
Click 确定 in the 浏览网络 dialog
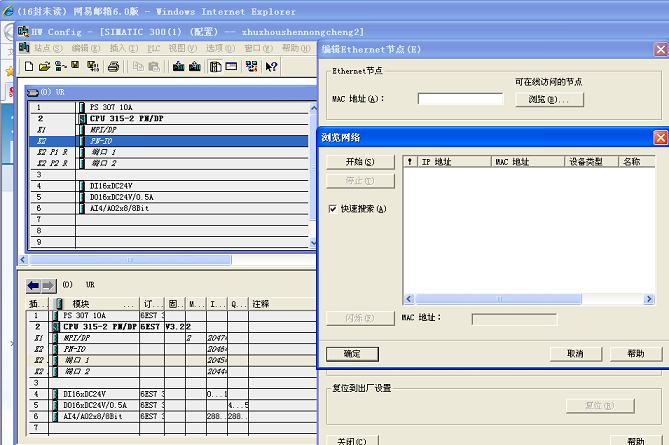click(352, 354)
